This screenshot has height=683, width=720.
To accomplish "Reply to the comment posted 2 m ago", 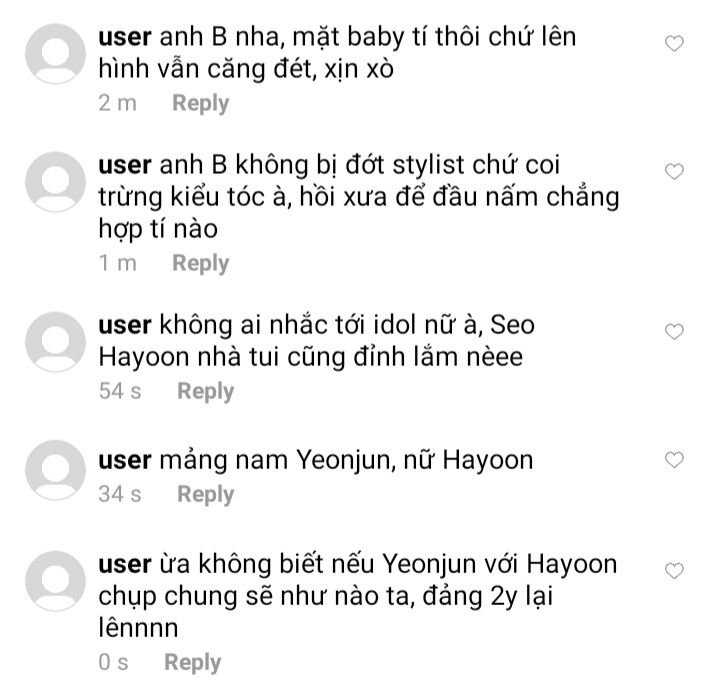I will [201, 103].
